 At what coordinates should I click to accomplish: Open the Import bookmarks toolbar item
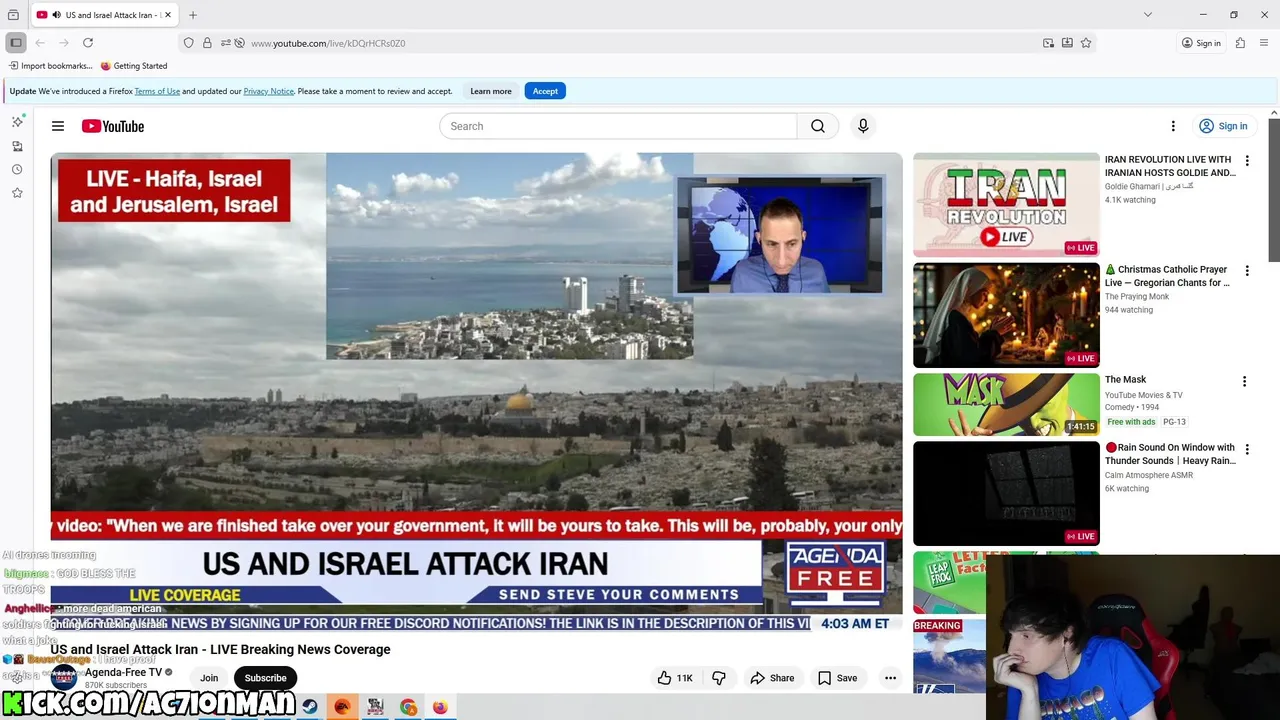pos(50,66)
